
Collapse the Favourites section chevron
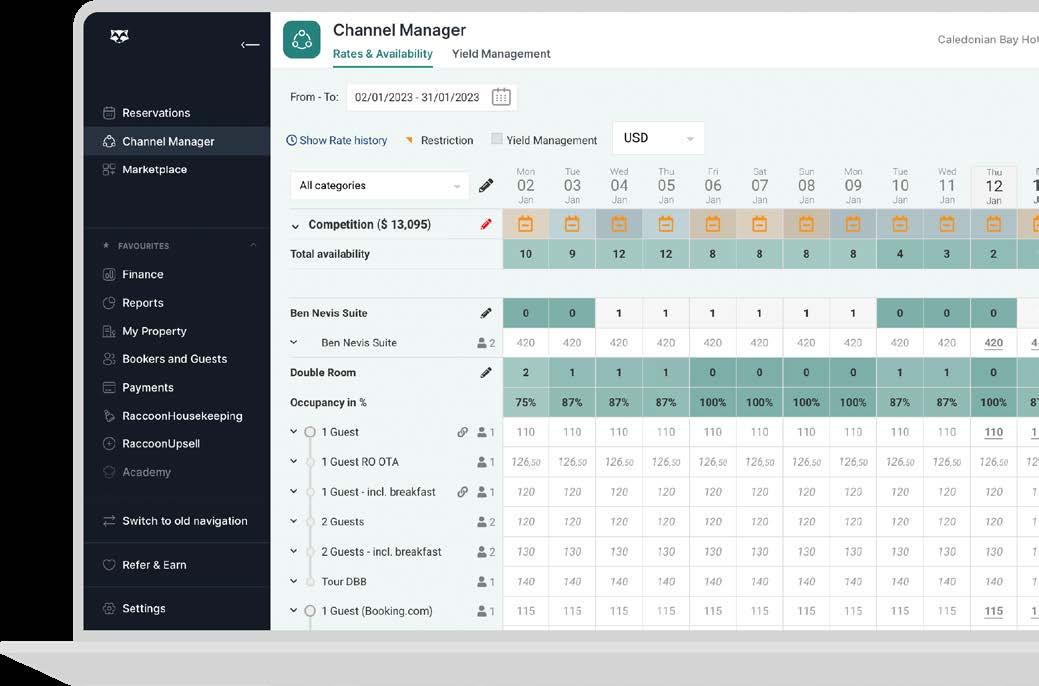click(253, 245)
